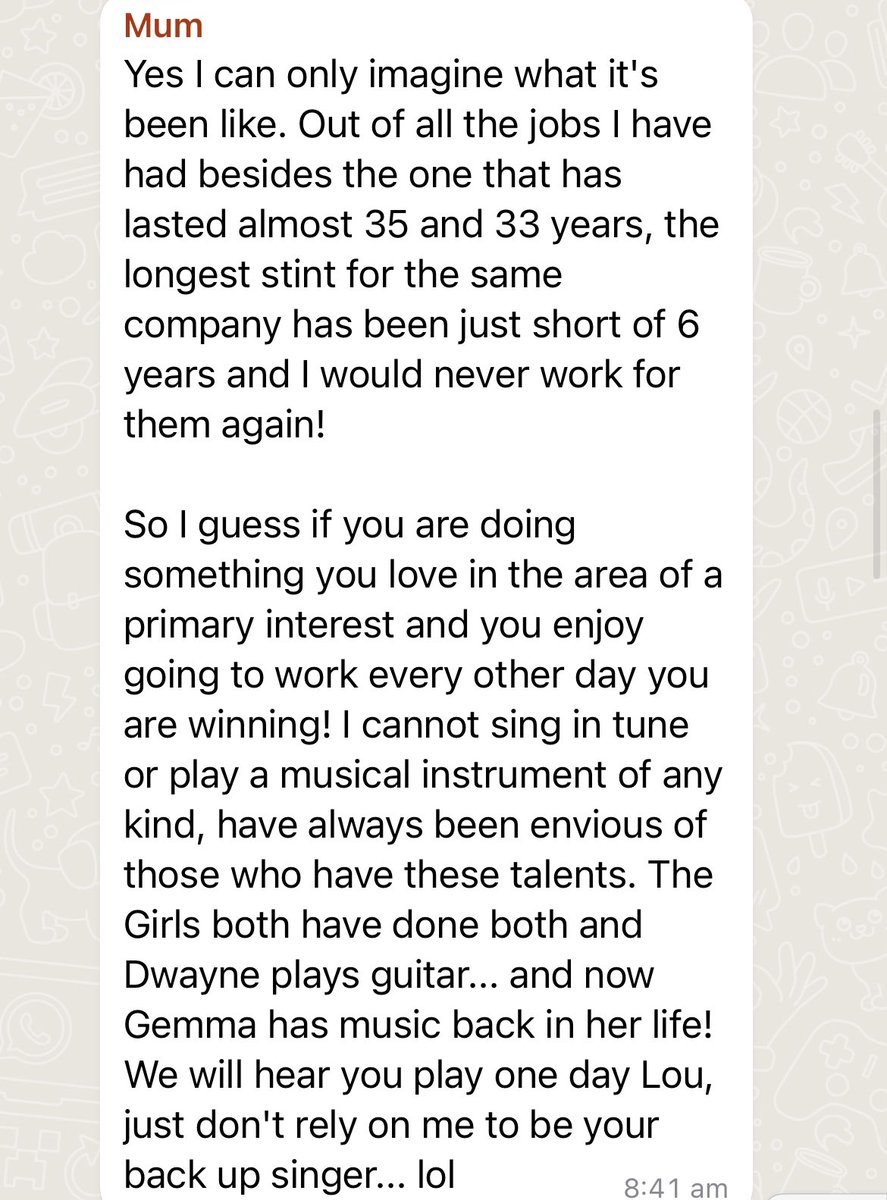Image resolution: width=887 pixels, height=1200 pixels.
Task: Tap the doodle wallpaper left of the bubble
Action: click(x=48, y=600)
